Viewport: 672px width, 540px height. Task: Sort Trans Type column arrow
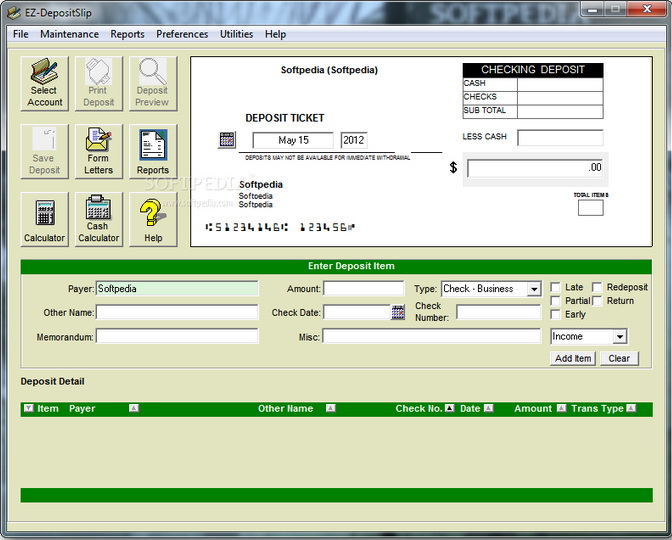631,408
